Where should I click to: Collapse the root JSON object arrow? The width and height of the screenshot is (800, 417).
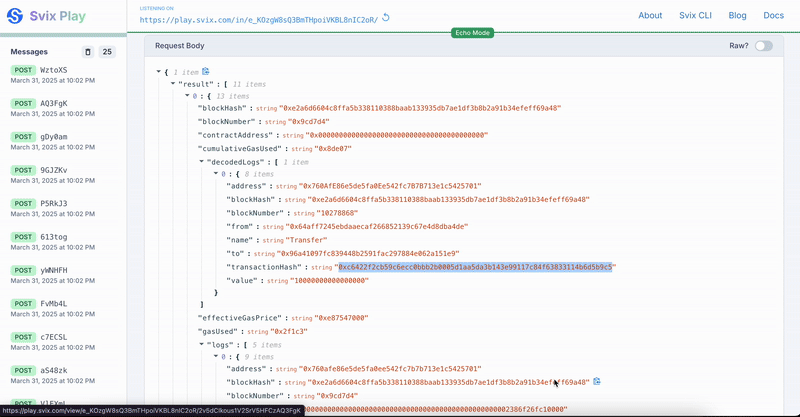click(x=159, y=72)
